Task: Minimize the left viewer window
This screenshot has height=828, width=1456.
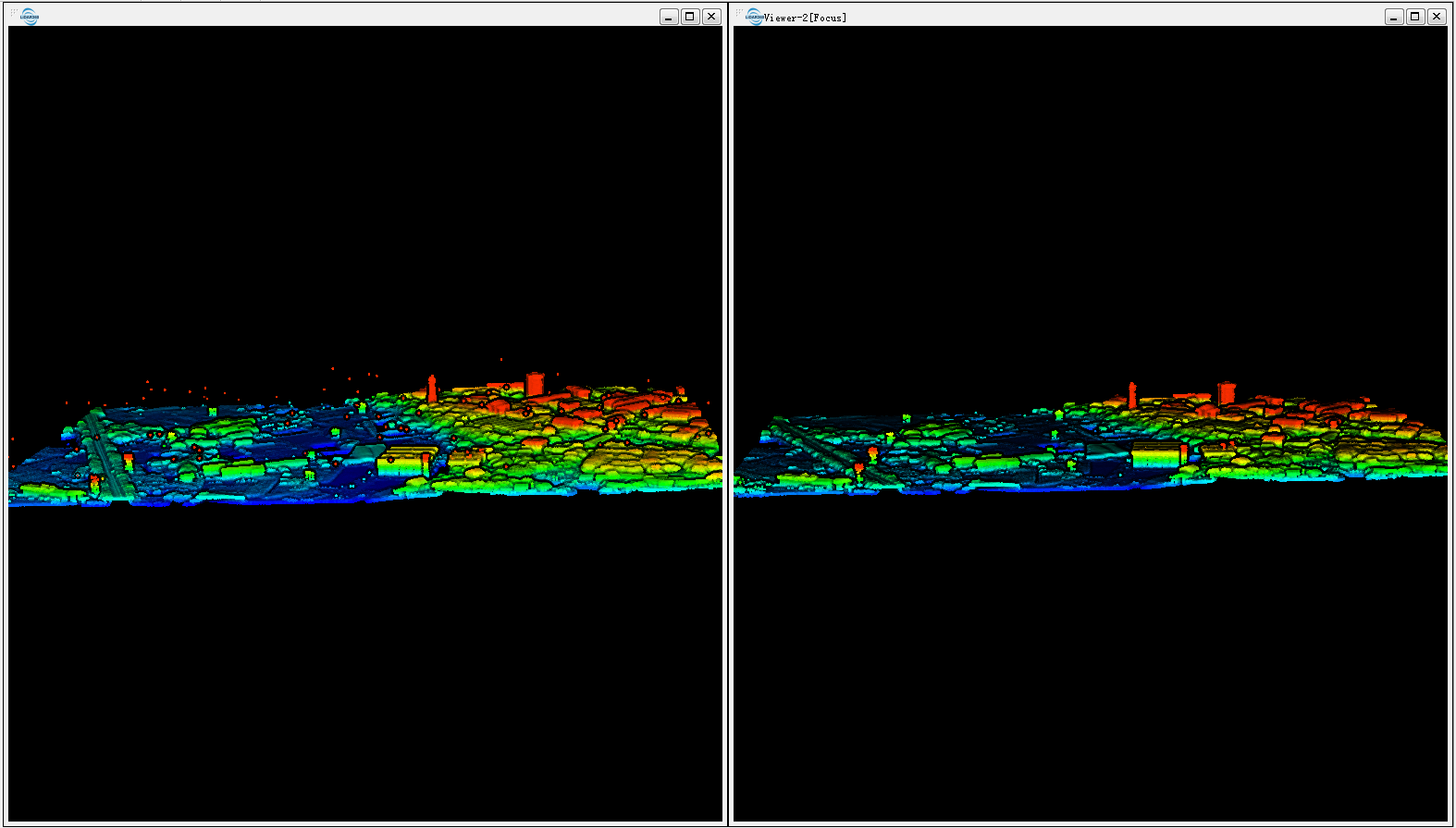Action: [x=669, y=17]
